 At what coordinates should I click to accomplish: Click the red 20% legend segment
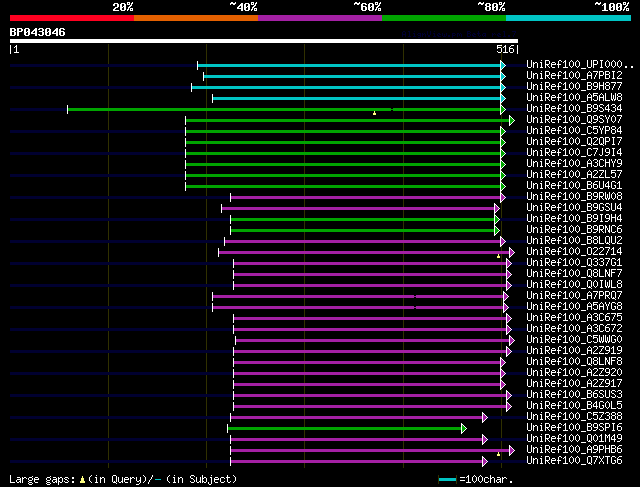coord(72,18)
